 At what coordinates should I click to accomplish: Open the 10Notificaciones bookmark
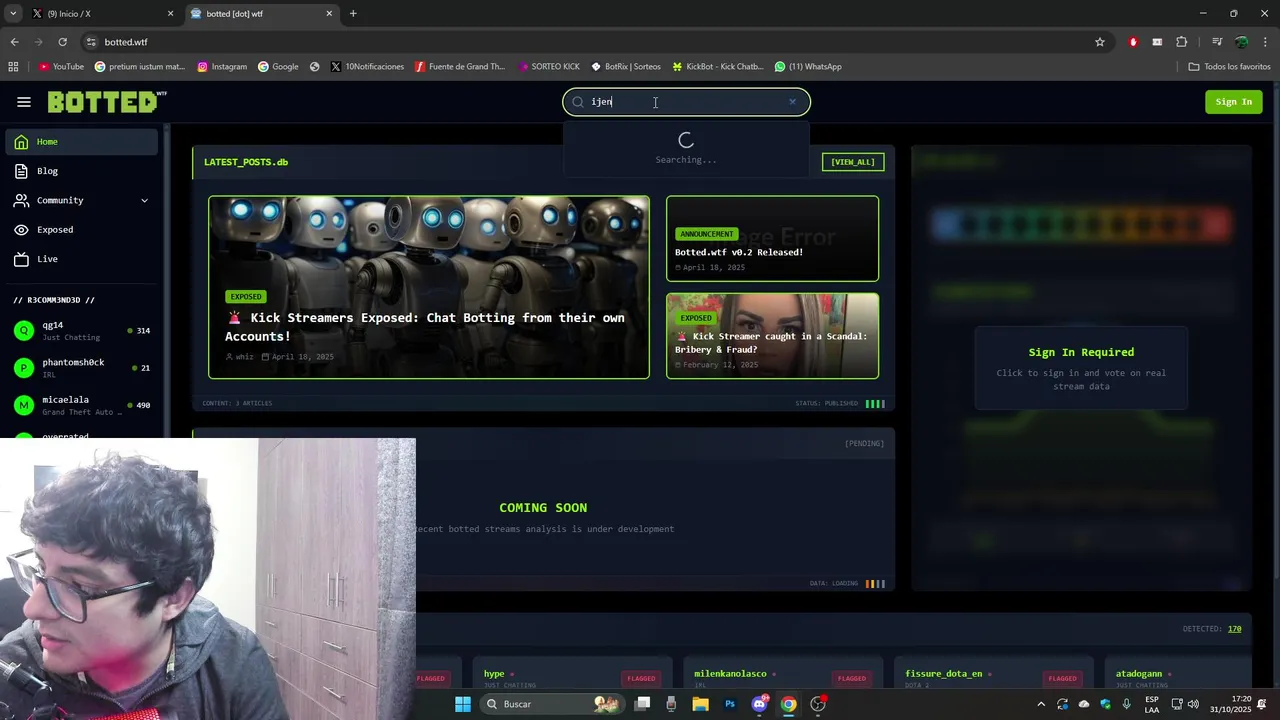click(367, 67)
